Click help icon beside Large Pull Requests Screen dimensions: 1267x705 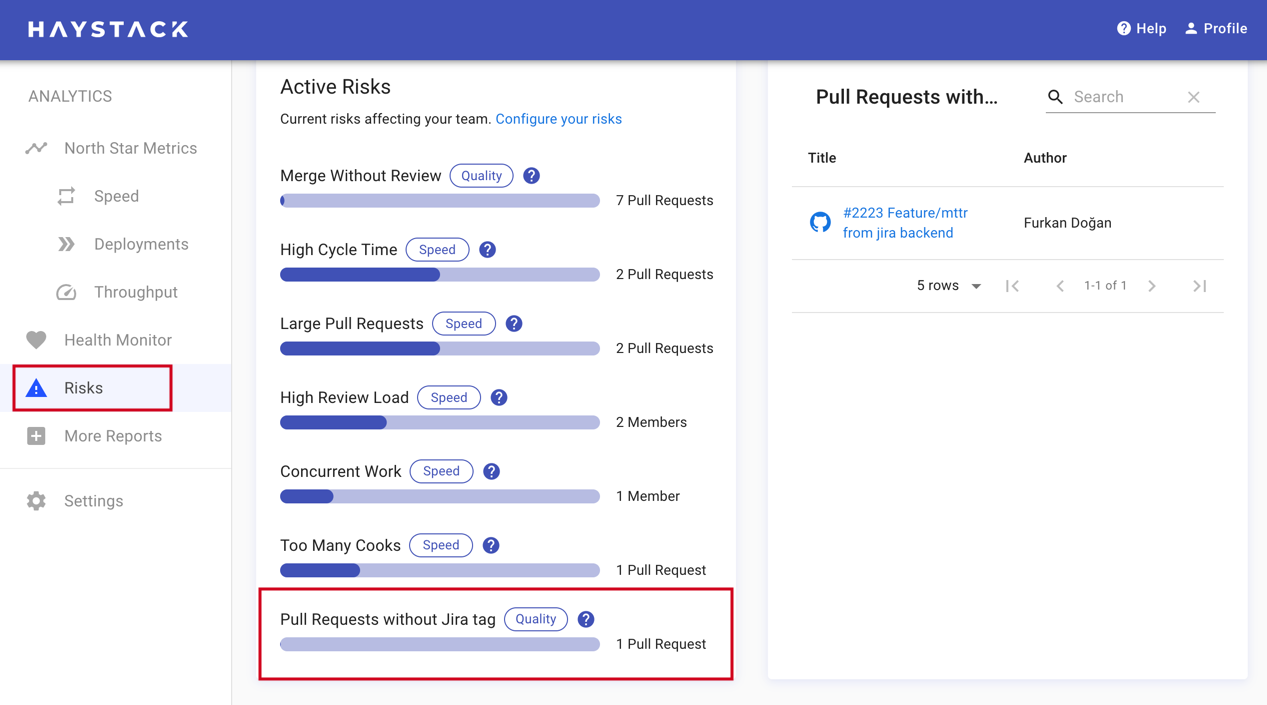click(x=514, y=324)
